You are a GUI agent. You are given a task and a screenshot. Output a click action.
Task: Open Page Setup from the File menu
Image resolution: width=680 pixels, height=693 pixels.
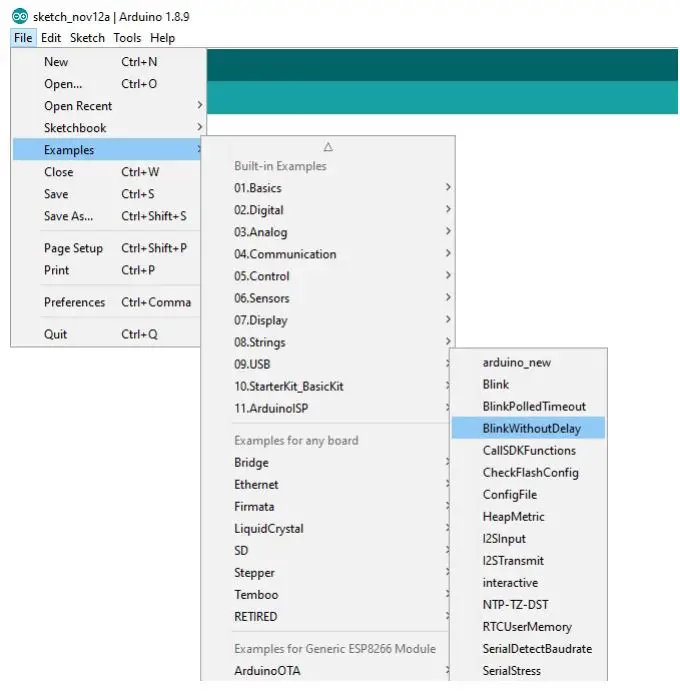tap(107, 248)
